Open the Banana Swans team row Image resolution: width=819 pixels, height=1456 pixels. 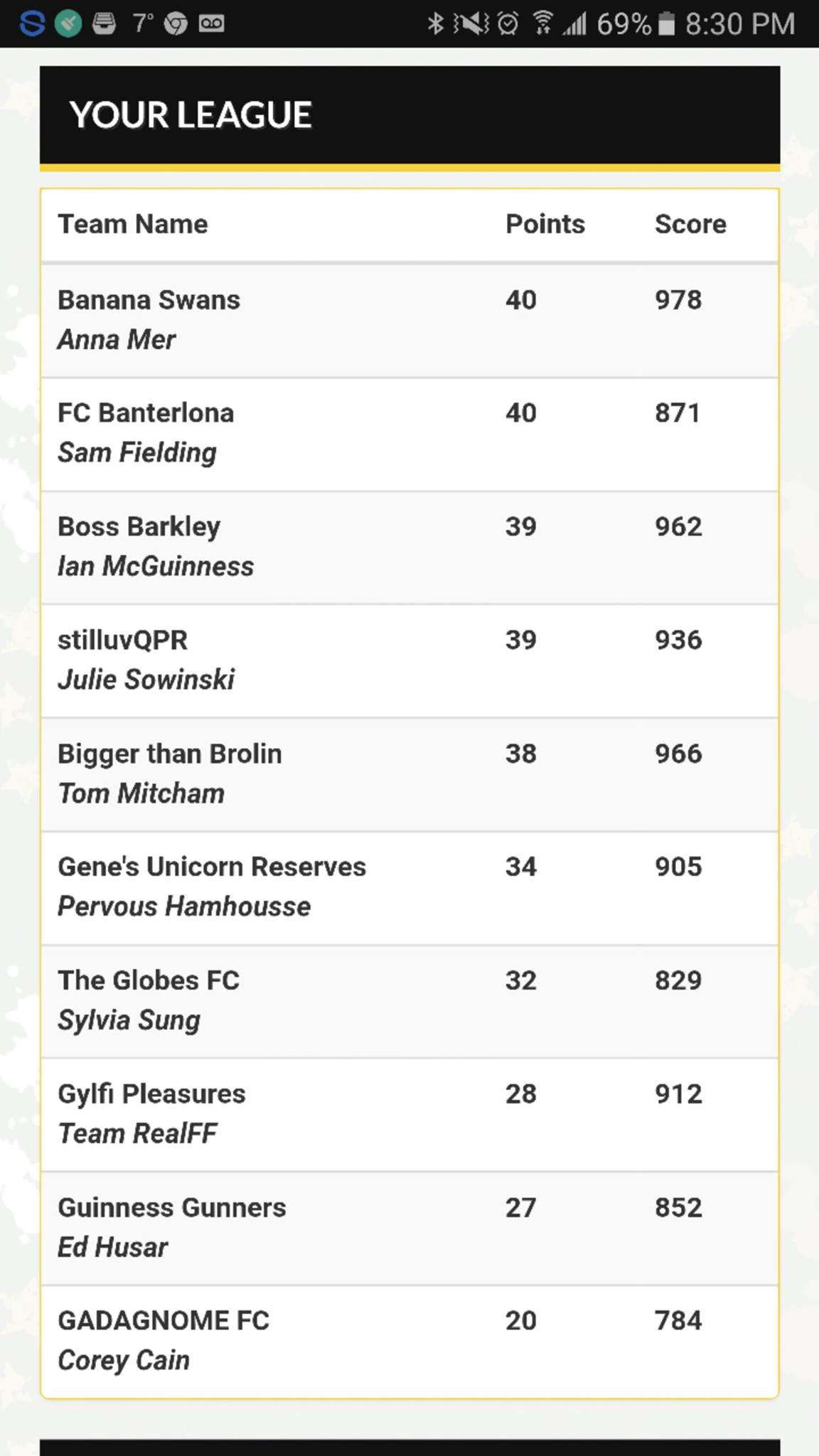pos(409,321)
